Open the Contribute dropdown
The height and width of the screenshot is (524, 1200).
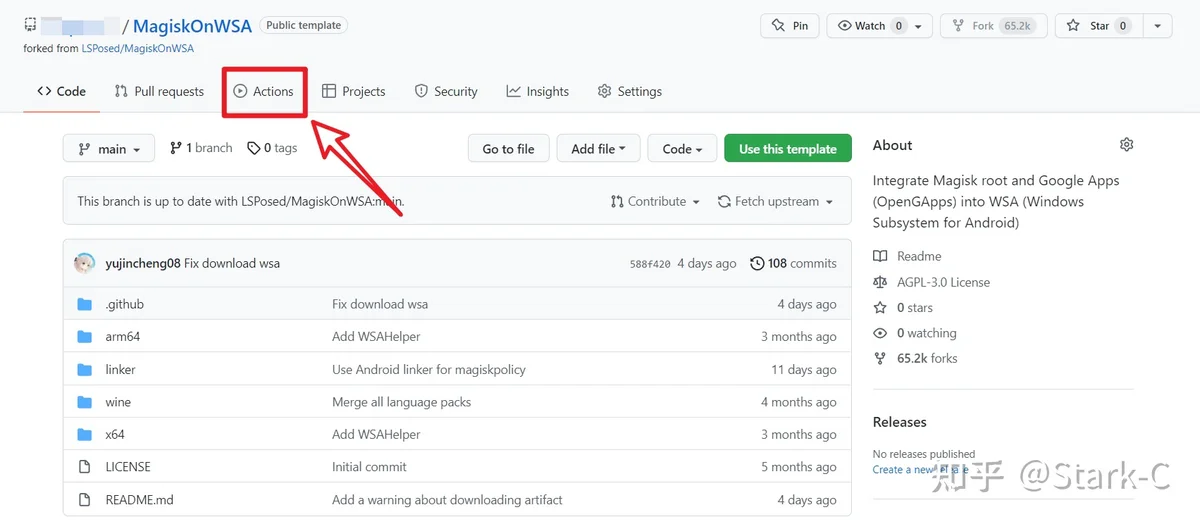(655, 201)
